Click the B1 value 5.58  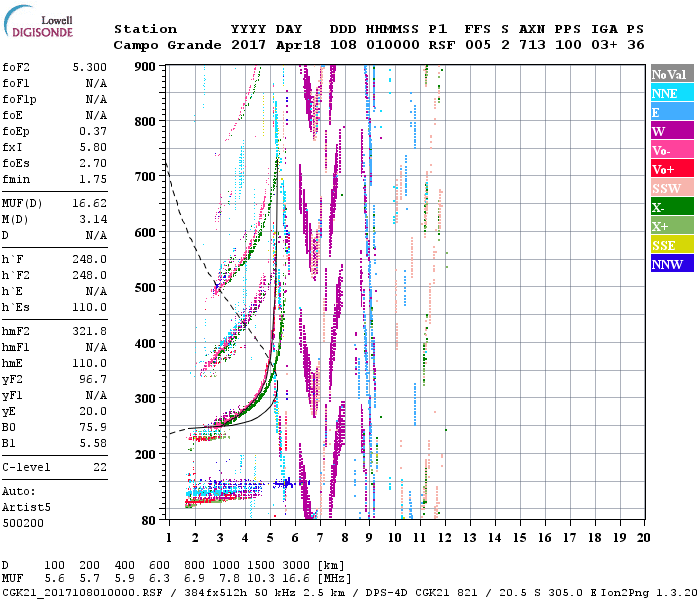click(x=93, y=443)
